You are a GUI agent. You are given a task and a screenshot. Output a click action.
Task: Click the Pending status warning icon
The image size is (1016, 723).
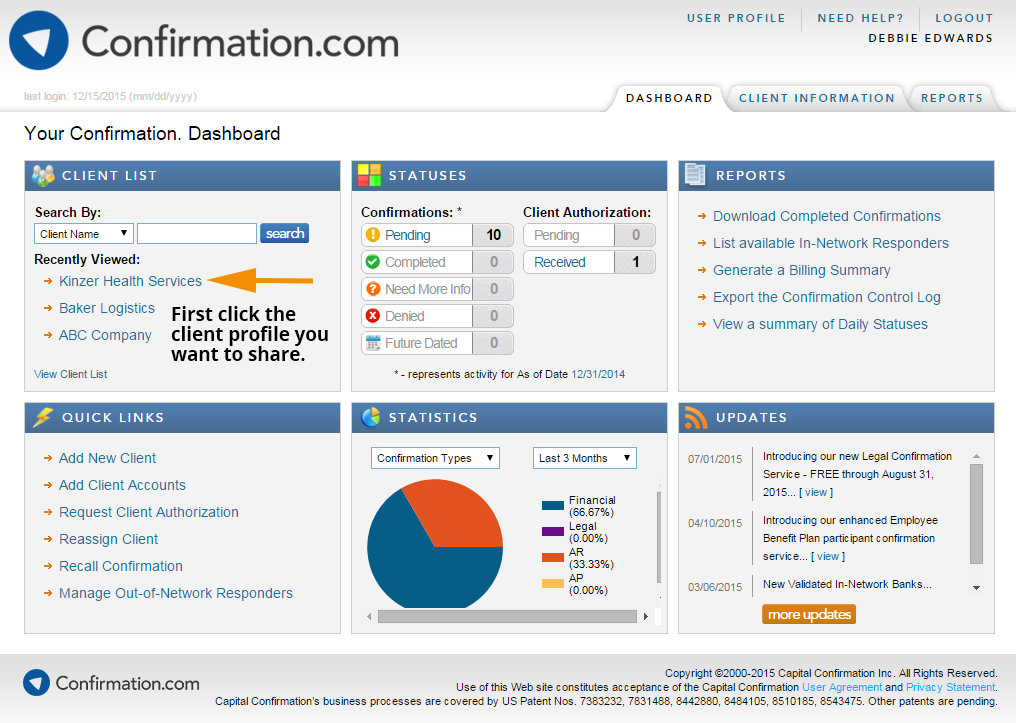[372, 234]
